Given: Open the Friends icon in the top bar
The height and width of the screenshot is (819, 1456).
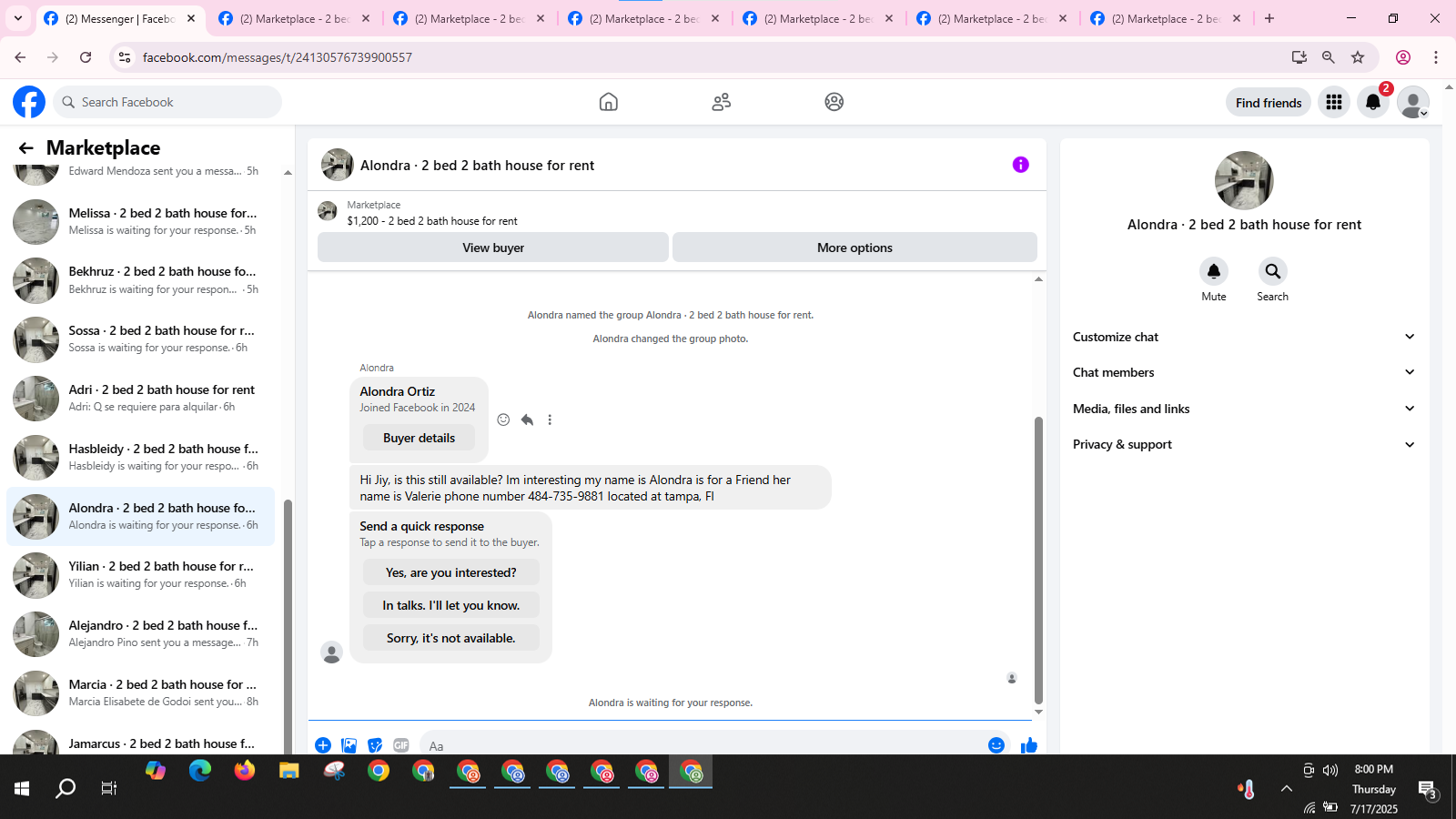Looking at the screenshot, I should [x=722, y=102].
